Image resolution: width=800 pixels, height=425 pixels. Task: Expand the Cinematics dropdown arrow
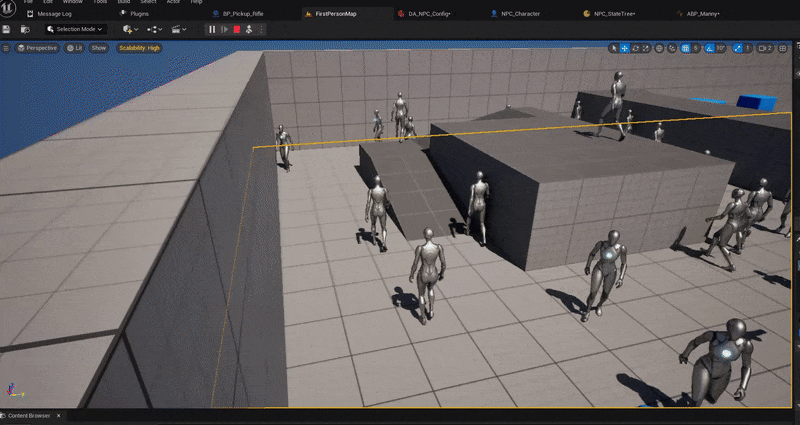pos(184,29)
